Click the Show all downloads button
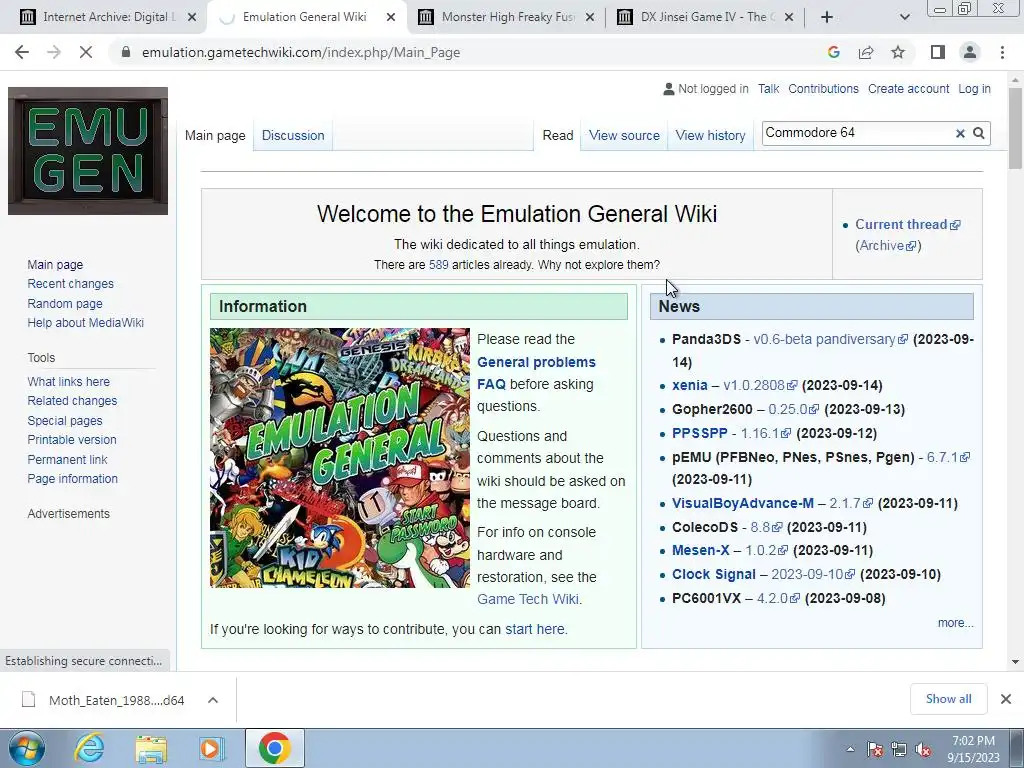This screenshot has width=1024, height=768. click(948, 699)
